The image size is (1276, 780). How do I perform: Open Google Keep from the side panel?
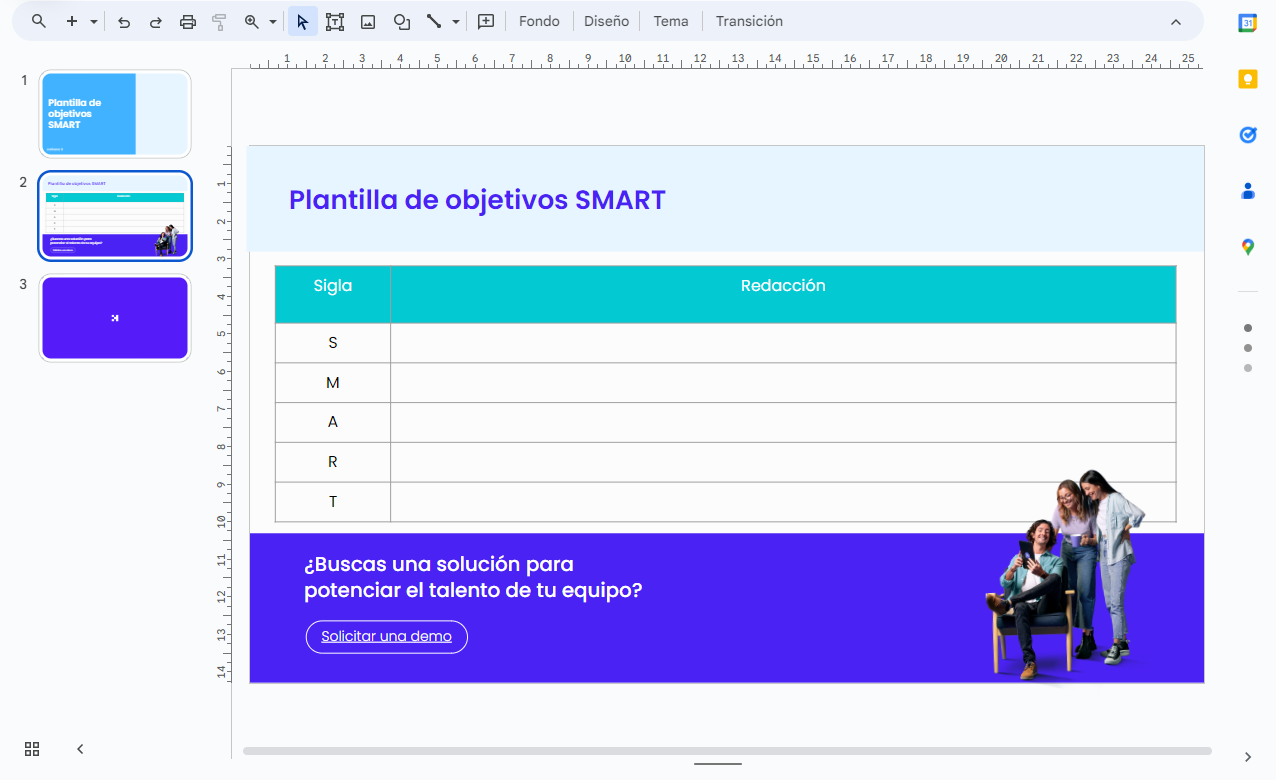(1247, 78)
